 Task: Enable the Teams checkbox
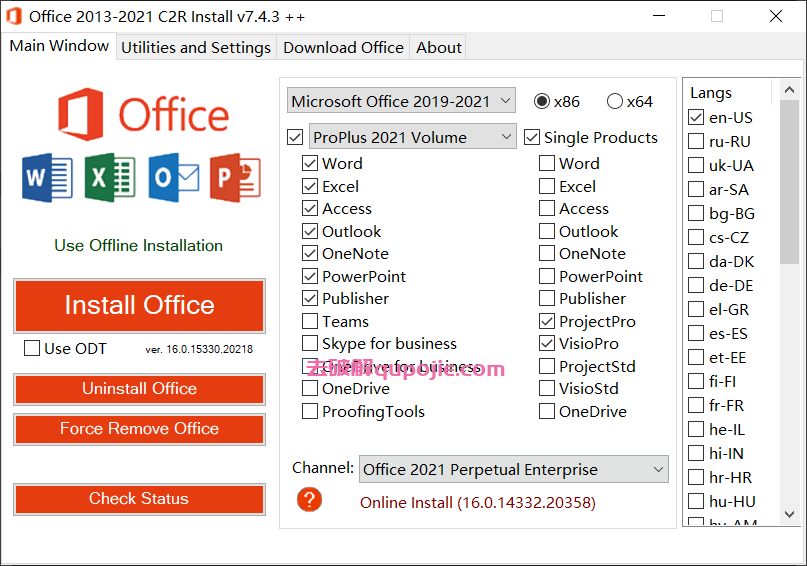coord(310,321)
